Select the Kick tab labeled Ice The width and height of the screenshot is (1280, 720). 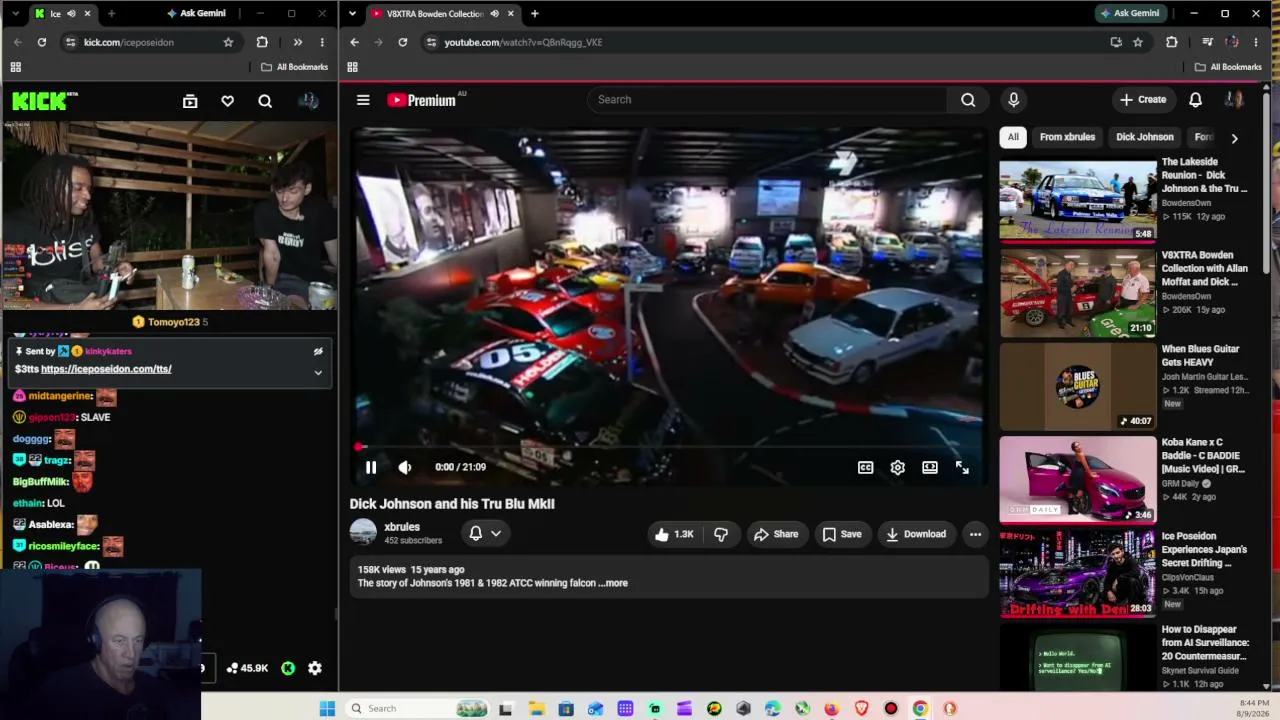click(62, 13)
